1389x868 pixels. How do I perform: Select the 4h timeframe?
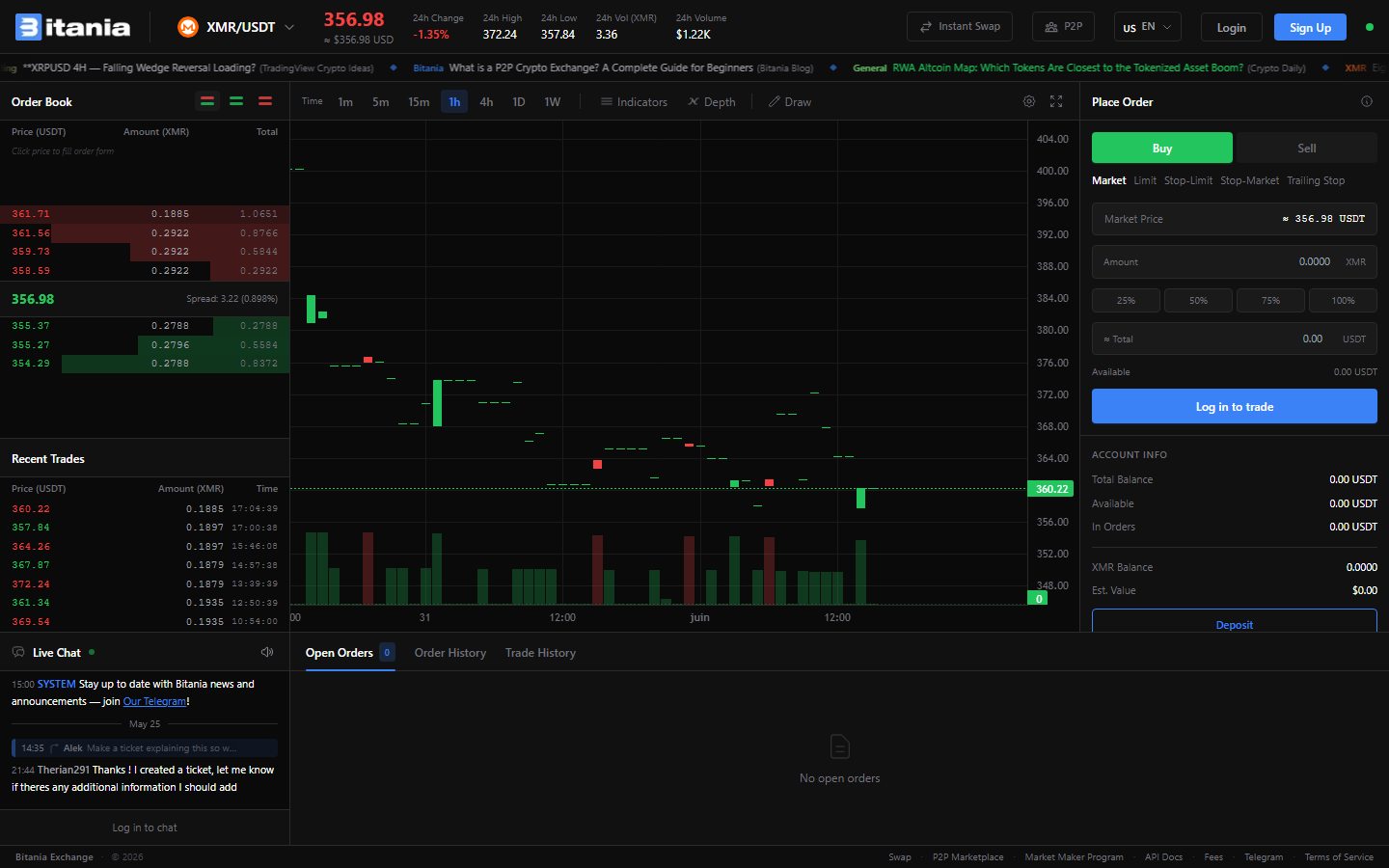pos(486,101)
